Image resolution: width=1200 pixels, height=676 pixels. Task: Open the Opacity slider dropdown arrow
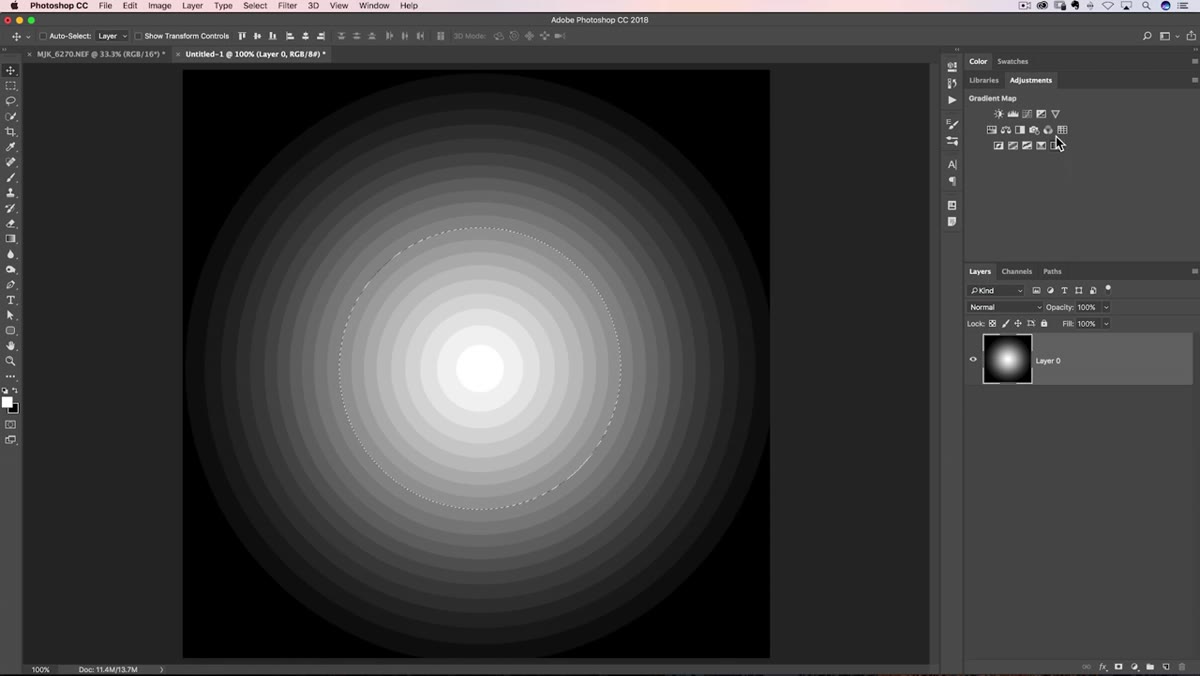point(1106,307)
